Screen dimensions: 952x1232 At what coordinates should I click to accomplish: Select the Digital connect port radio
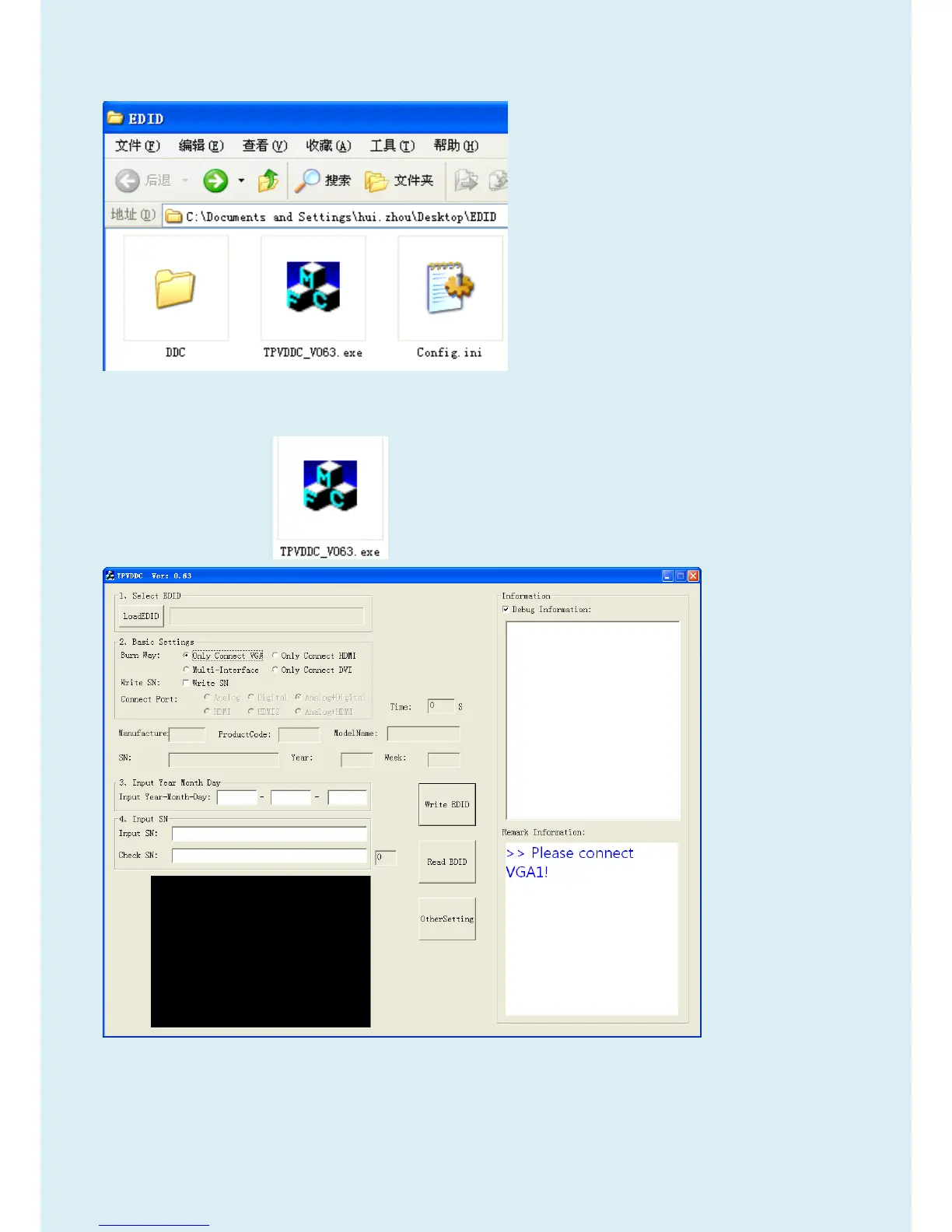(x=250, y=697)
